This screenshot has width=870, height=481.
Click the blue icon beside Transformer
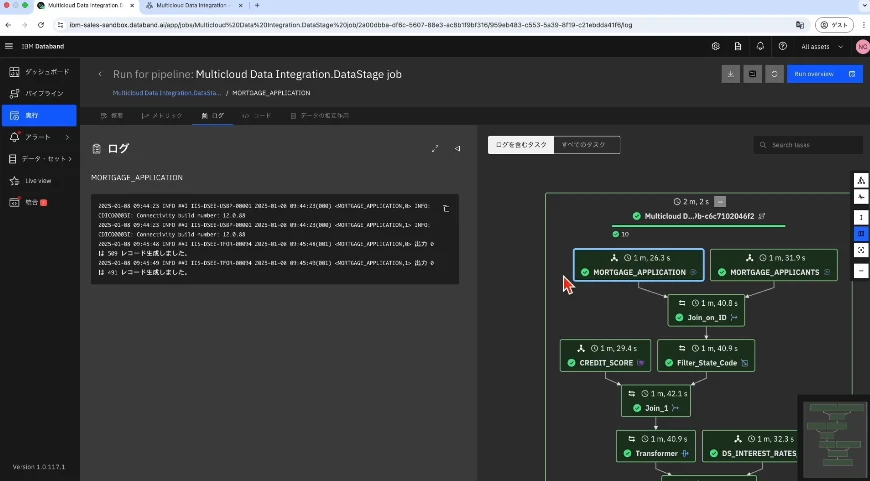coord(685,453)
